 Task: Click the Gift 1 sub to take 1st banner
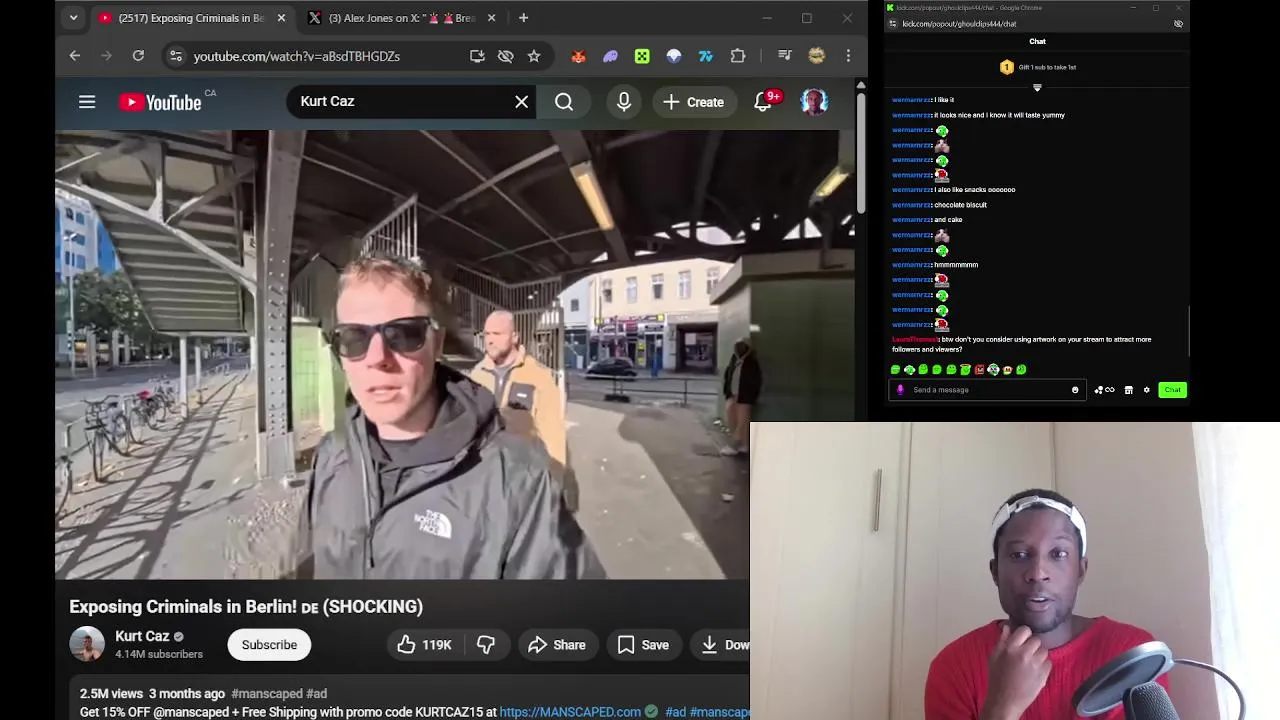coord(1037,67)
